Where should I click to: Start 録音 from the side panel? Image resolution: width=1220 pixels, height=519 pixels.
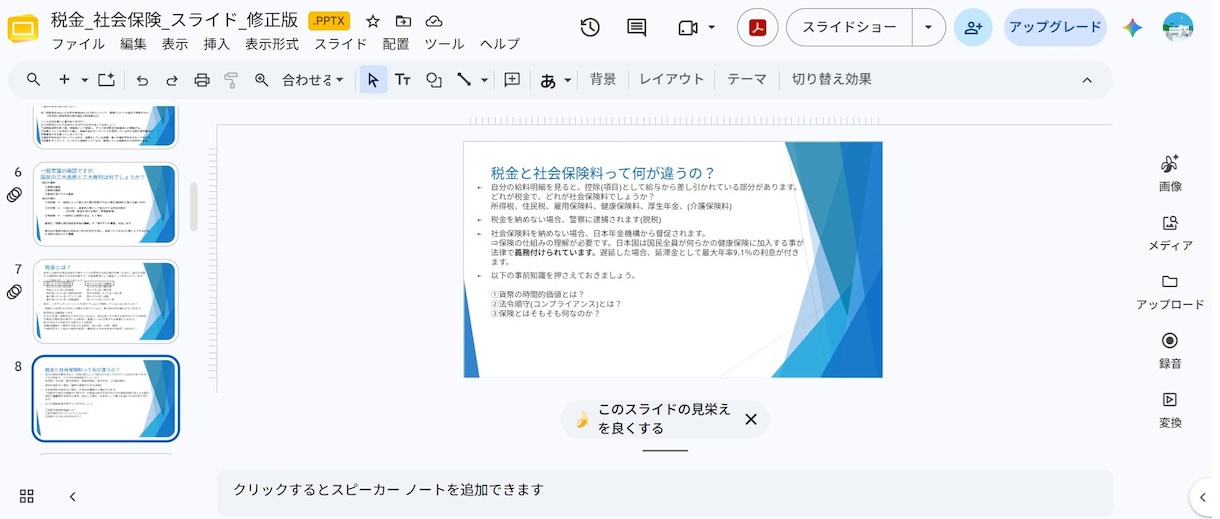tap(1170, 350)
